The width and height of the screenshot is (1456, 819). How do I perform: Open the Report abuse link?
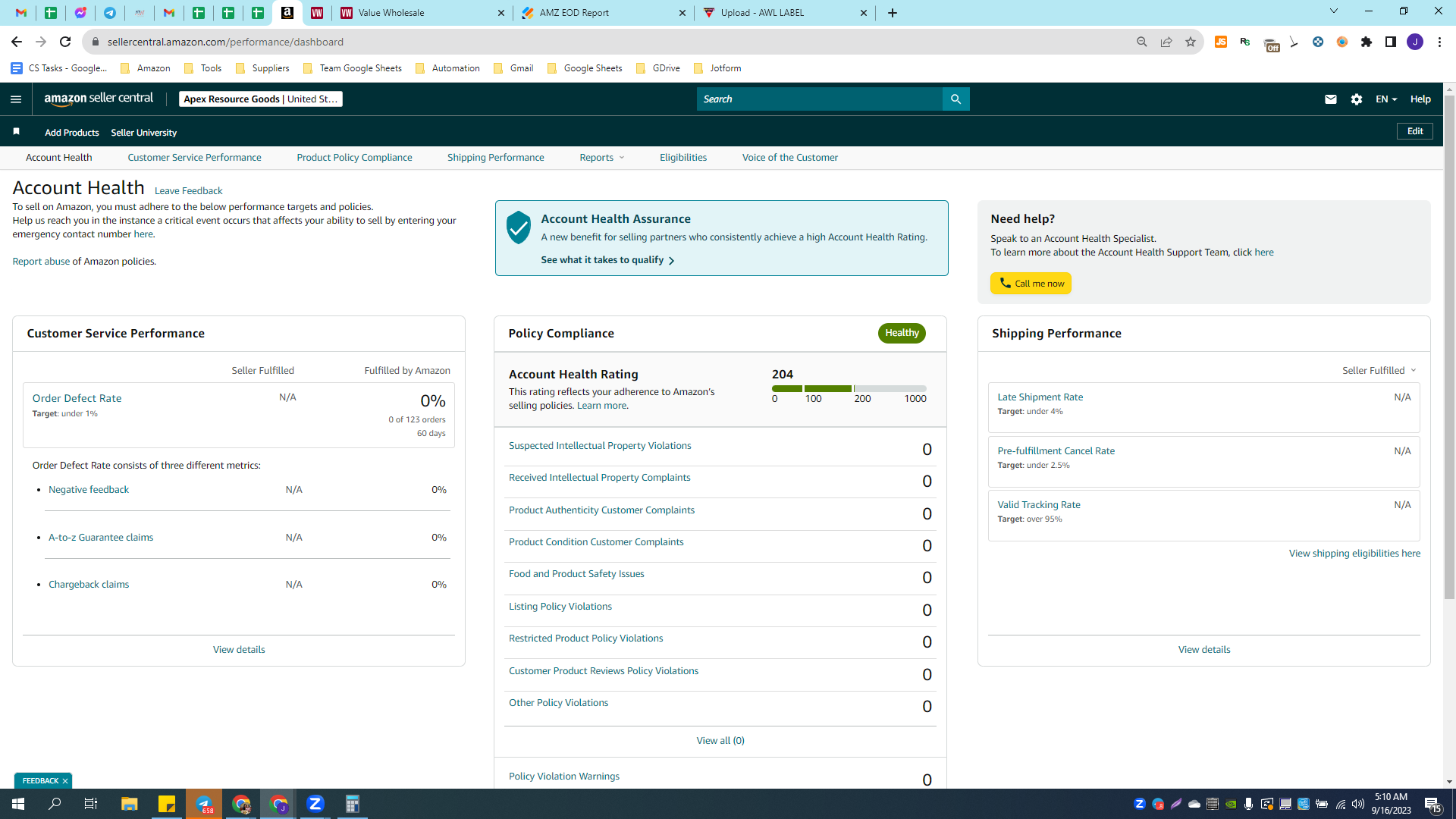(x=41, y=261)
